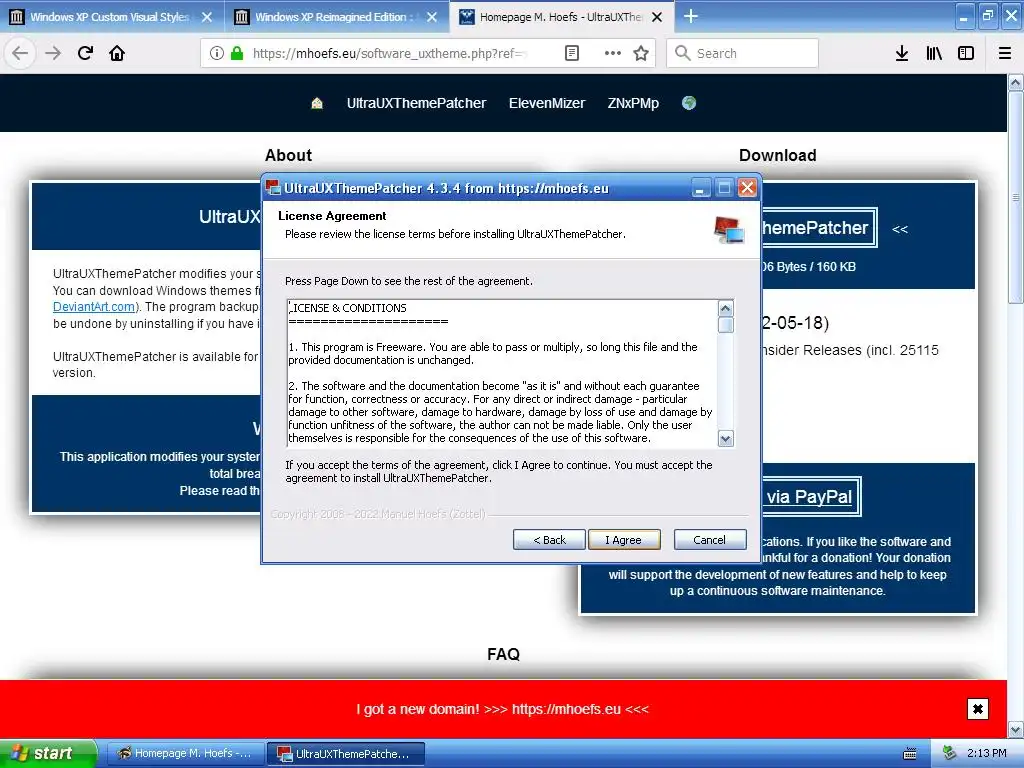Show the sidebars toggle icon
The width and height of the screenshot is (1024, 768).
[966, 53]
